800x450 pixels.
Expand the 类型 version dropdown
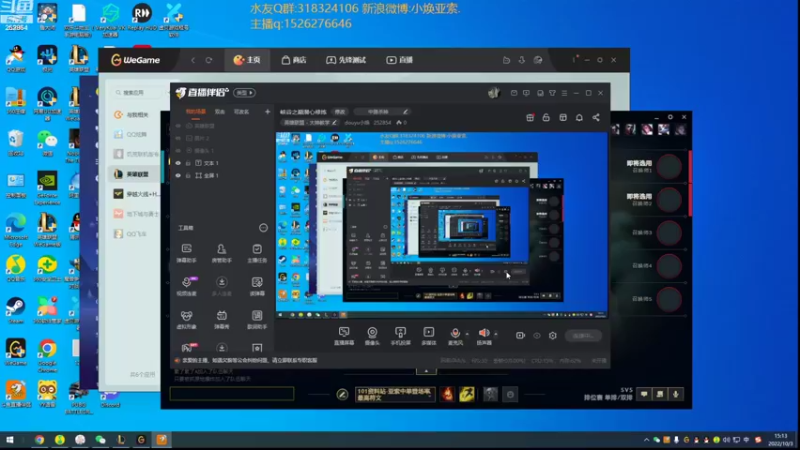point(244,93)
